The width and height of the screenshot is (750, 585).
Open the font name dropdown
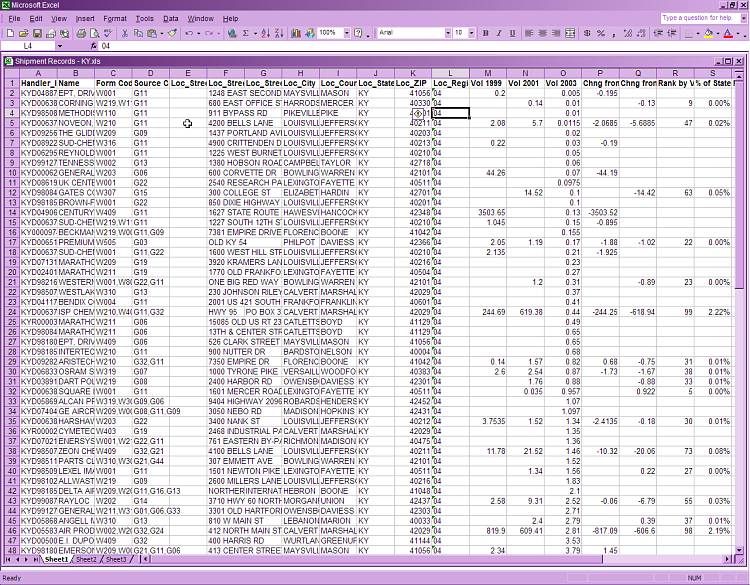click(x=448, y=33)
